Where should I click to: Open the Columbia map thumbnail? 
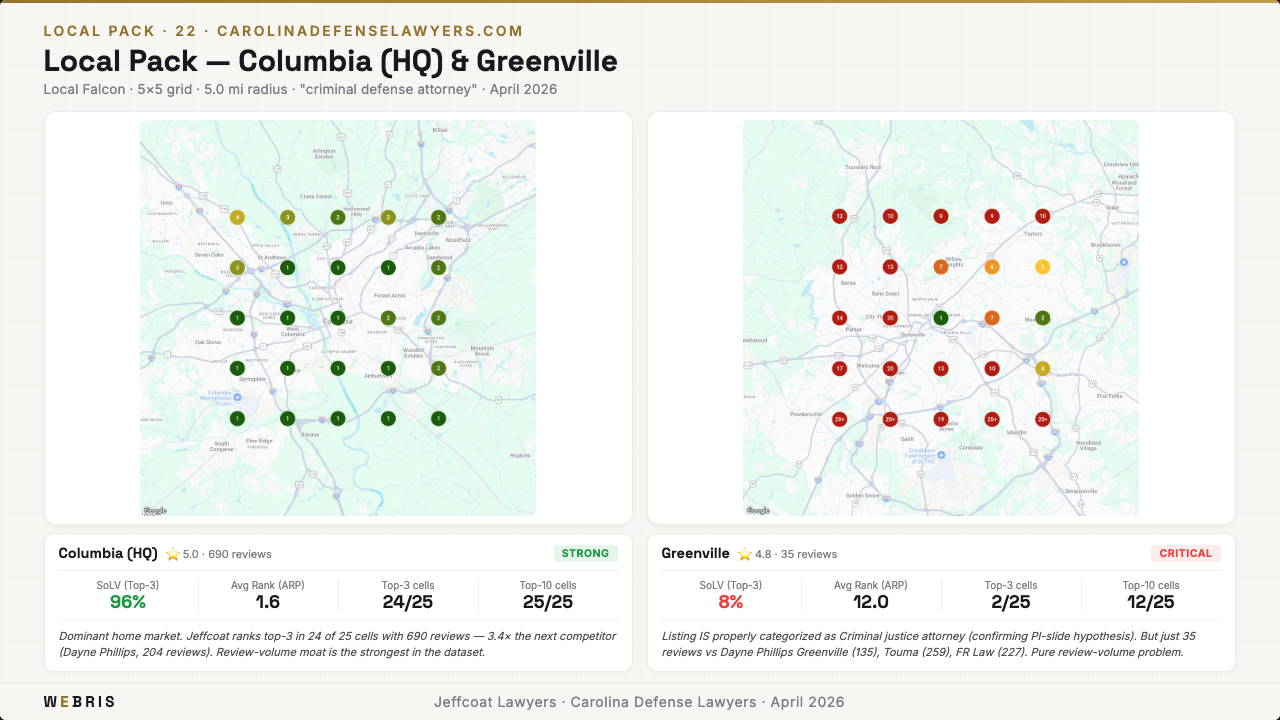click(x=338, y=318)
